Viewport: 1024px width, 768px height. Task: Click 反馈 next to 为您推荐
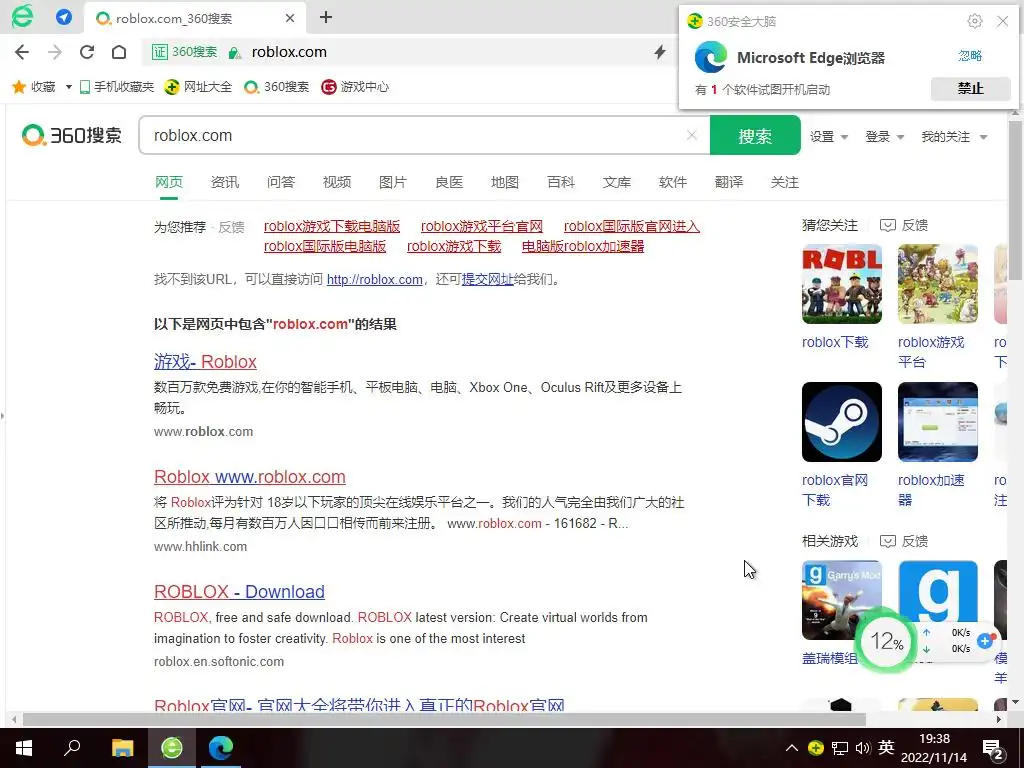(x=231, y=227)
